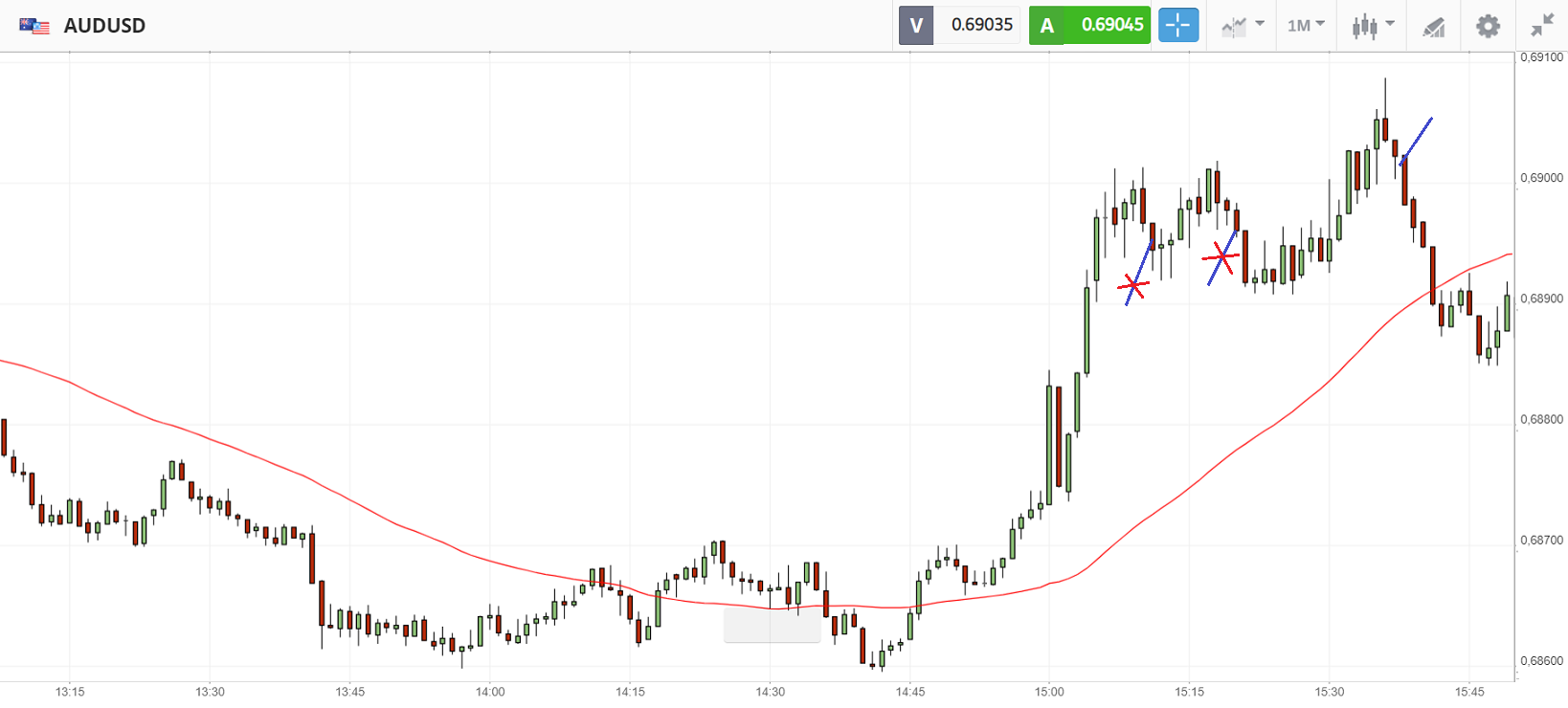
Task: Click the V sell price 0.69035 button
Action: pyautogui.click(x=959, y=26)
